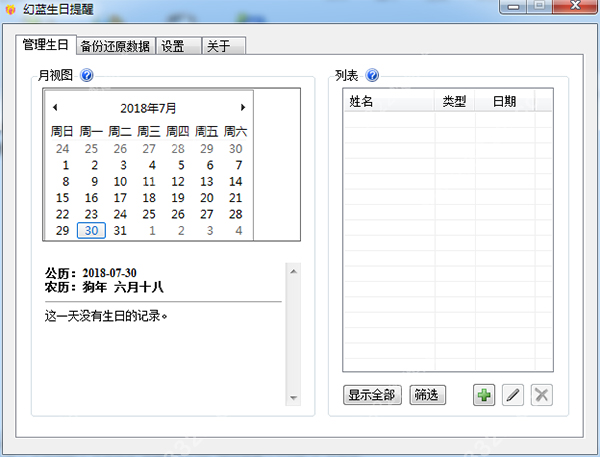Viewport: 600px width, 457px height.
Task: Click scroll down arrow in details pane
Action: (293, 398)
